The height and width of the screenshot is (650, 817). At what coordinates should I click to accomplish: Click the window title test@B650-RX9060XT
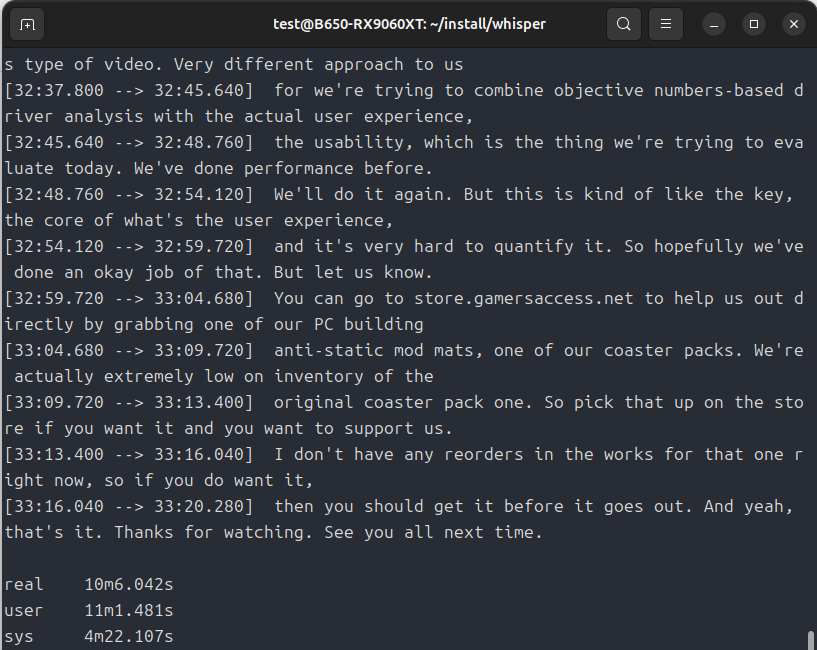408,24
